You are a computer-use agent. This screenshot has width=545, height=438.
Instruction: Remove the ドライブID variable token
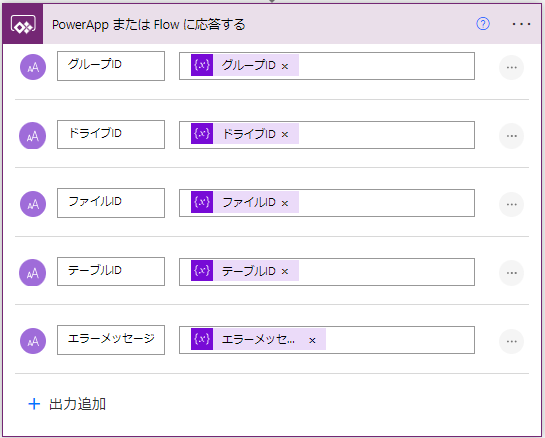[285, 135]
